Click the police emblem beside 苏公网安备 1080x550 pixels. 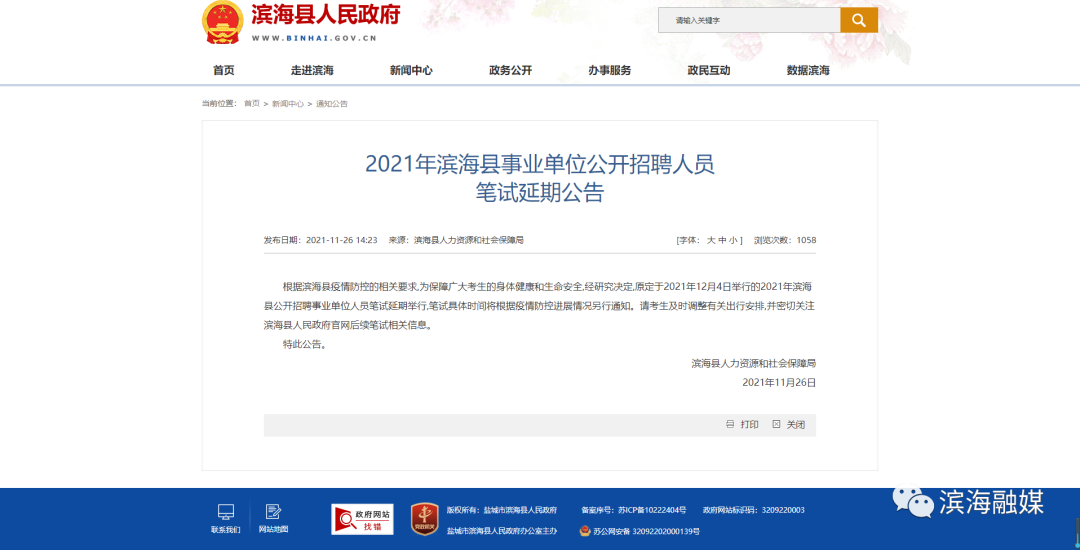585,531
